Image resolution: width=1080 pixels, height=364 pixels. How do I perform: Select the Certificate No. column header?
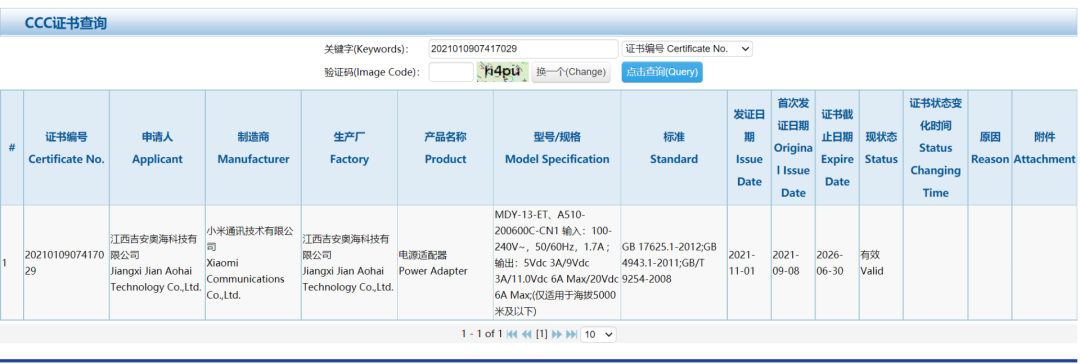[x=66, y=148]
